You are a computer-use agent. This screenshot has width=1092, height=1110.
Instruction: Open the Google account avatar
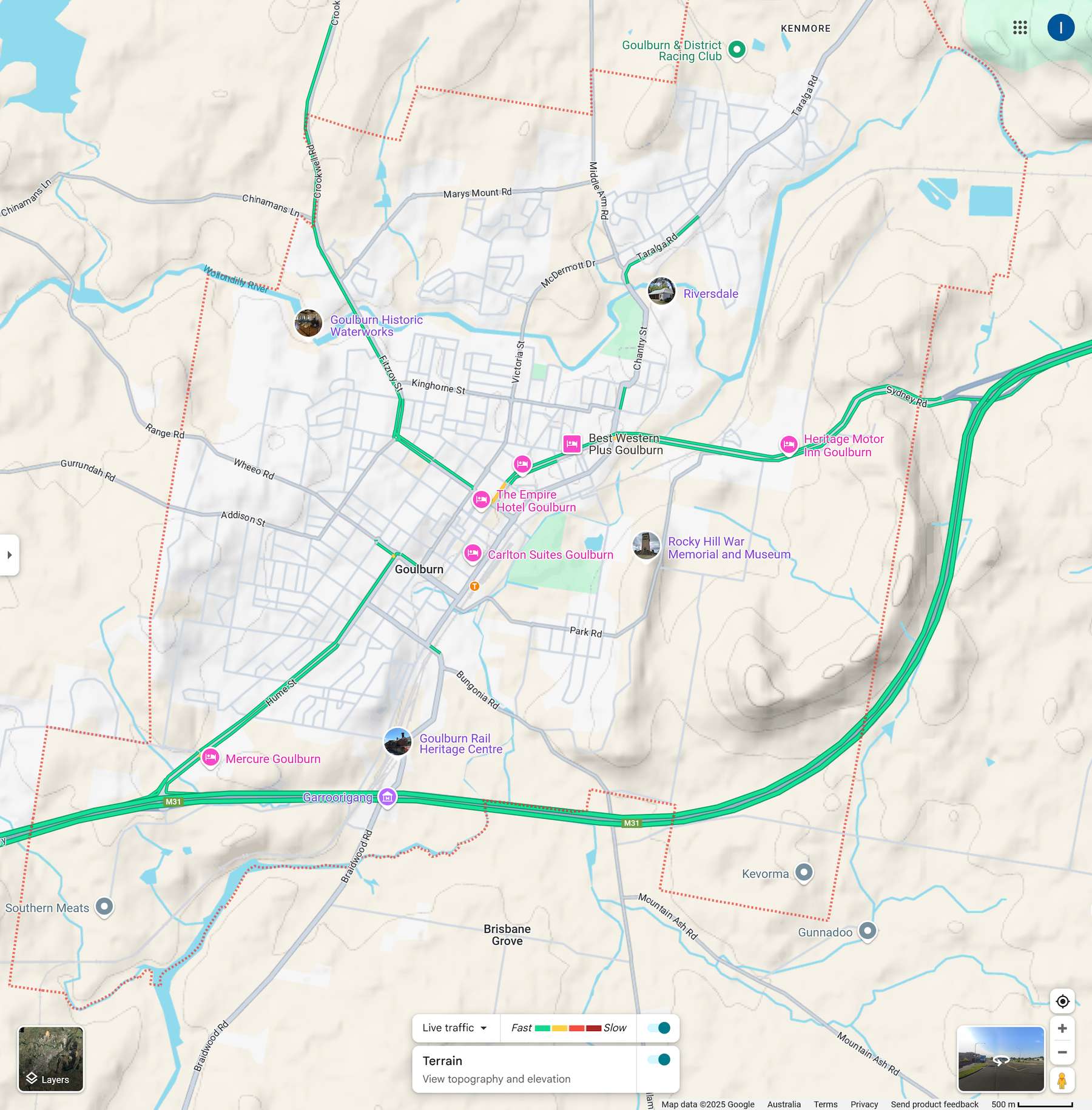[x=1060, y=27]
